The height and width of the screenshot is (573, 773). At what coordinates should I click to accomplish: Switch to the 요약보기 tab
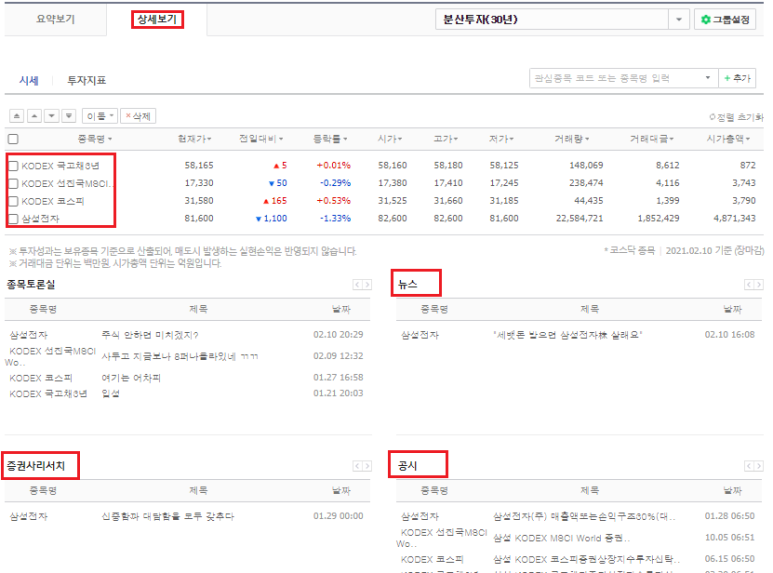(55, 19)
